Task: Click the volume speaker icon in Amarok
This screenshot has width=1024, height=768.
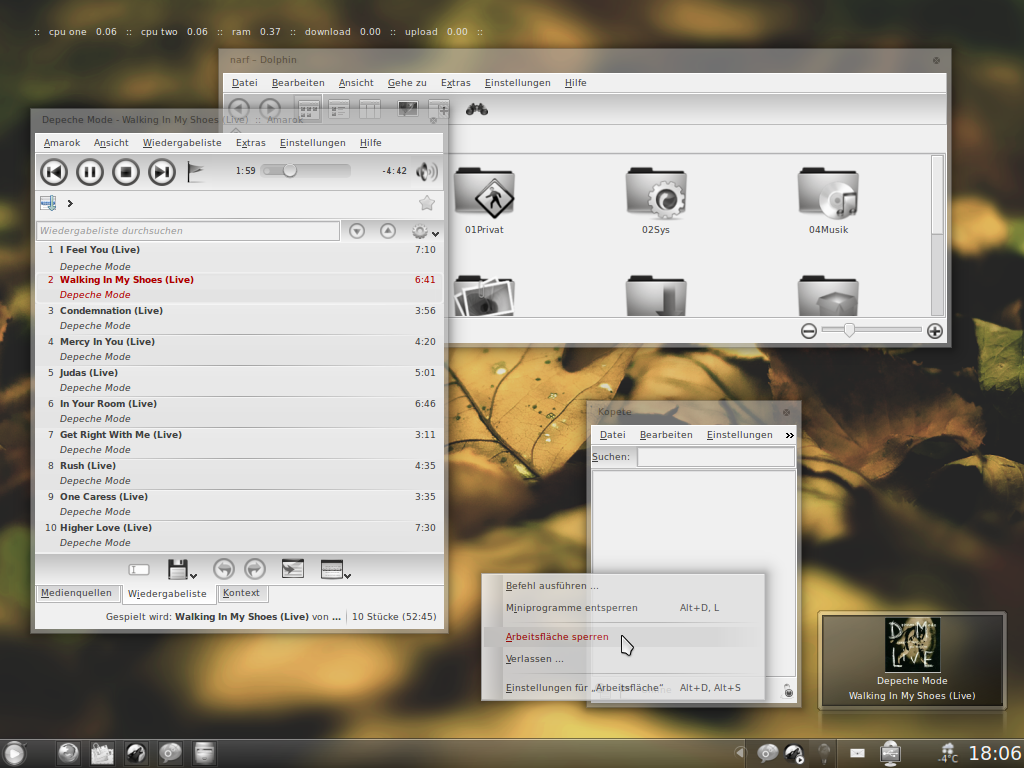Action: tap(426, 172)
